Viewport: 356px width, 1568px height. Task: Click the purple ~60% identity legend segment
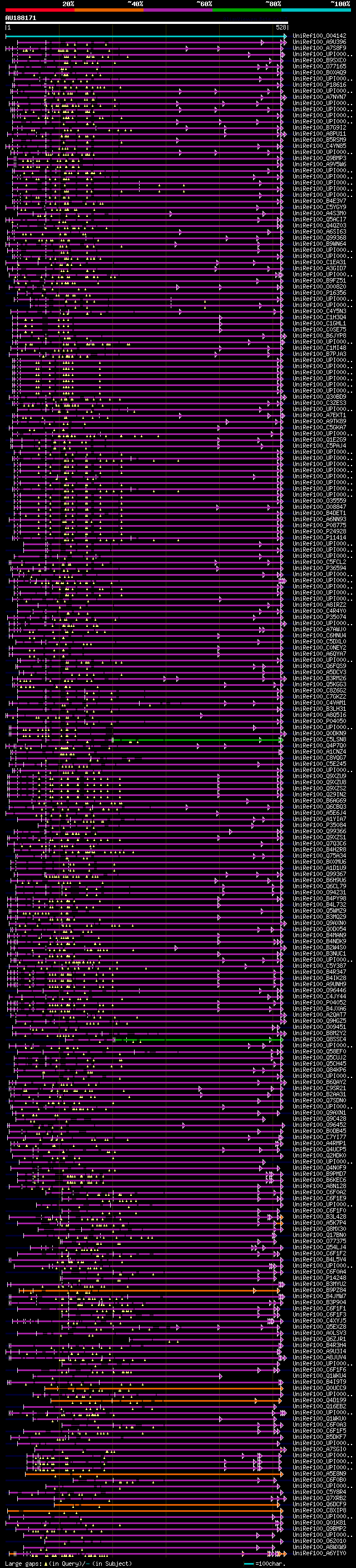[x=177, y=10]
